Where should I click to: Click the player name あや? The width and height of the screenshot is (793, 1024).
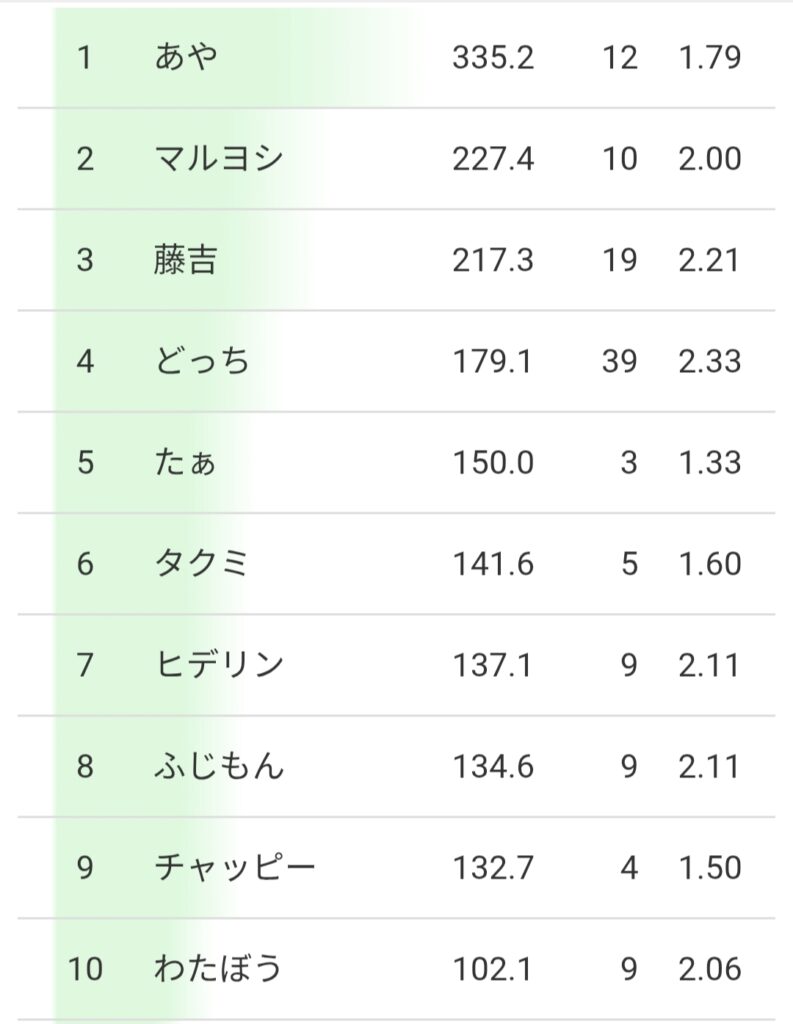pyautogui.click(x=186, y=57)
